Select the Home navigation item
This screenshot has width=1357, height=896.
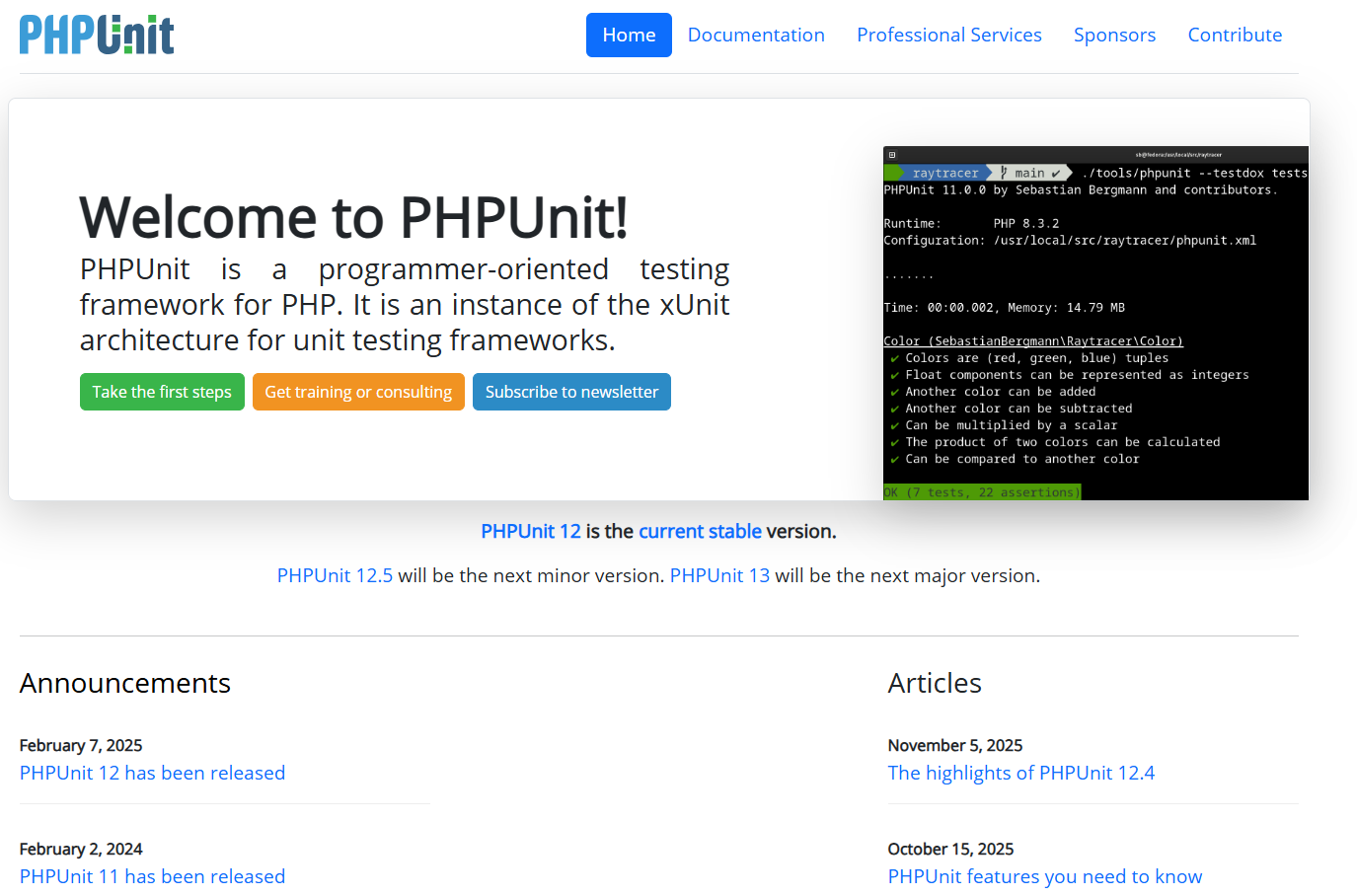(x=629, y=34)
